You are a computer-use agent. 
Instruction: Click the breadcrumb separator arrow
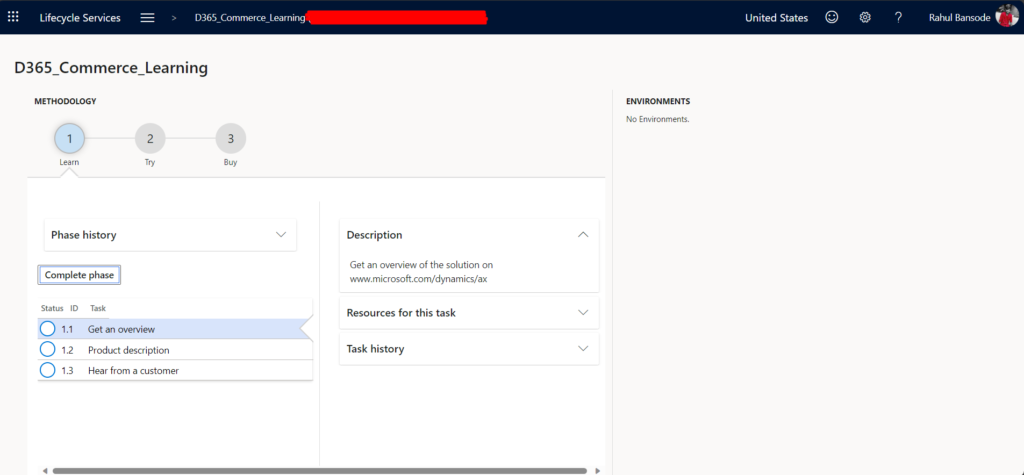click(x=174, y=18)
